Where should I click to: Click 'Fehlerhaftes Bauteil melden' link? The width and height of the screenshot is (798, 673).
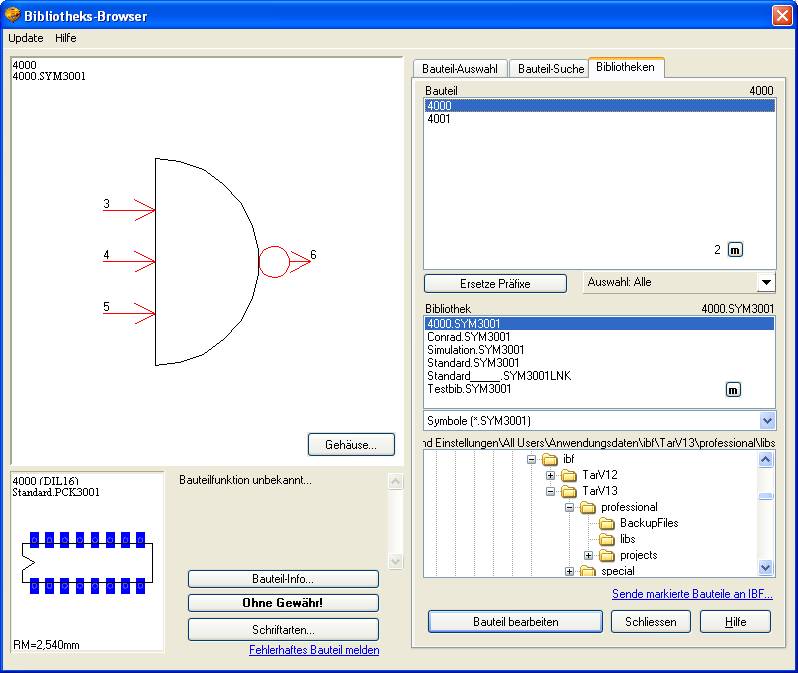pyautogui.click(x=314, y=650)
